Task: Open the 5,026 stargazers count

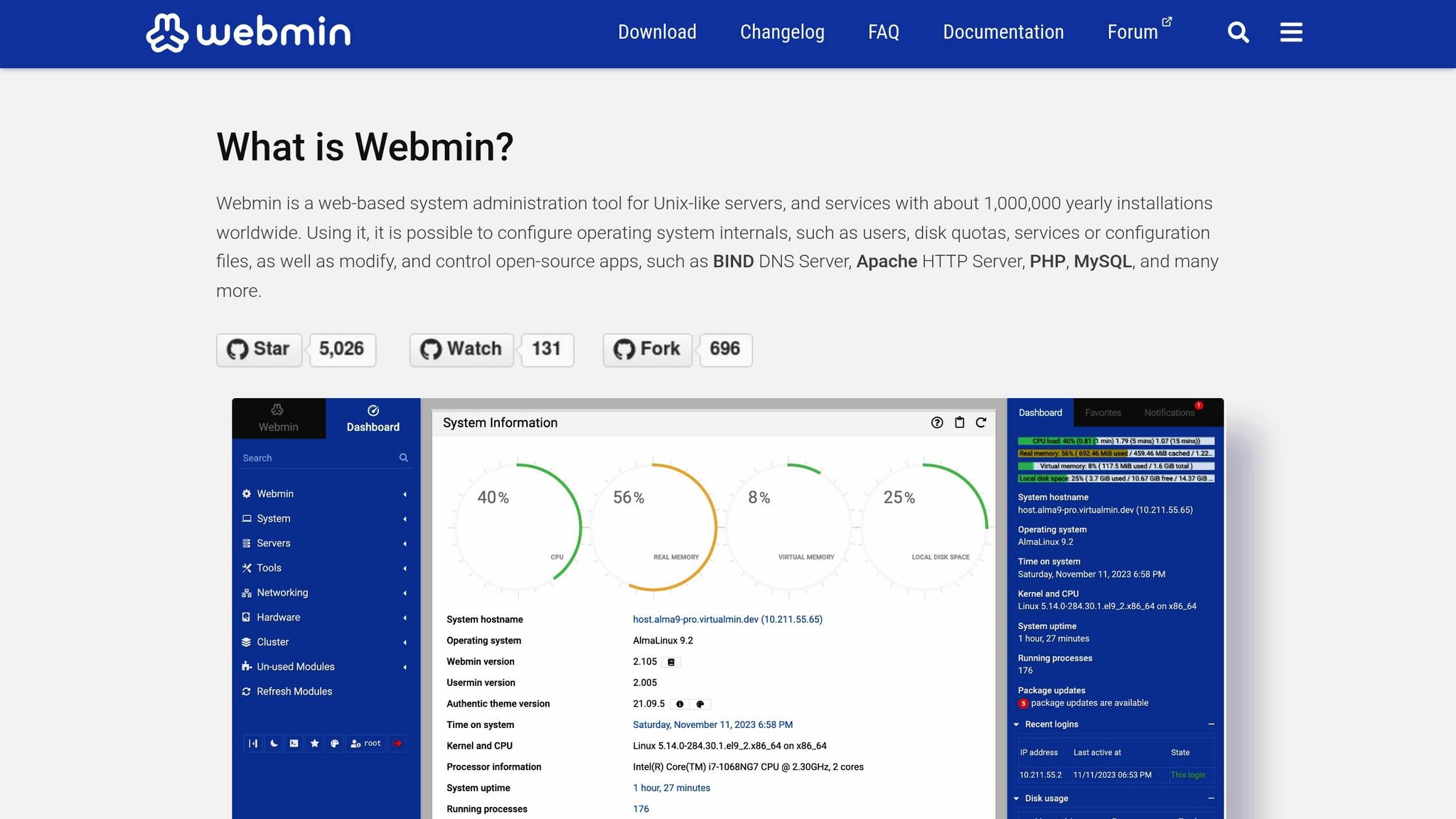Action: 342,349
